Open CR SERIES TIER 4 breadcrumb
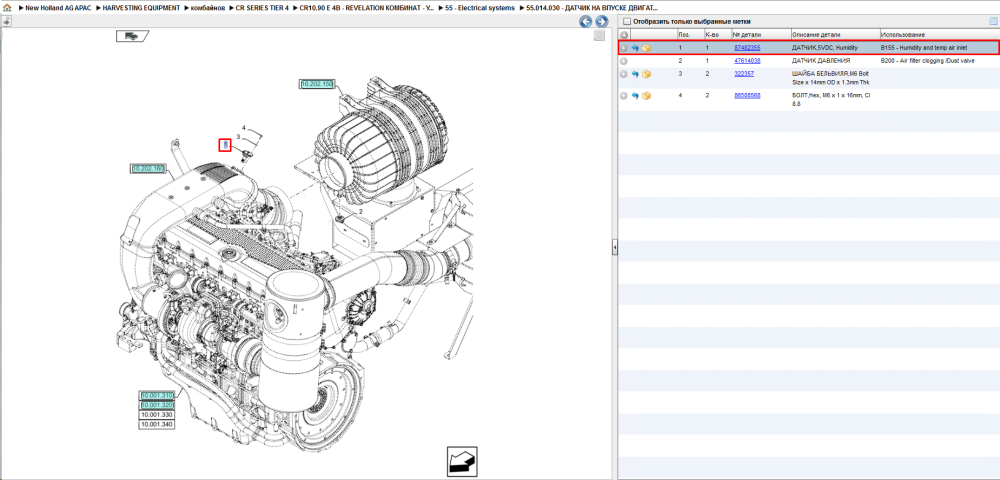Viewport: 1000px width, 480px height. click(x=262, y=8)
